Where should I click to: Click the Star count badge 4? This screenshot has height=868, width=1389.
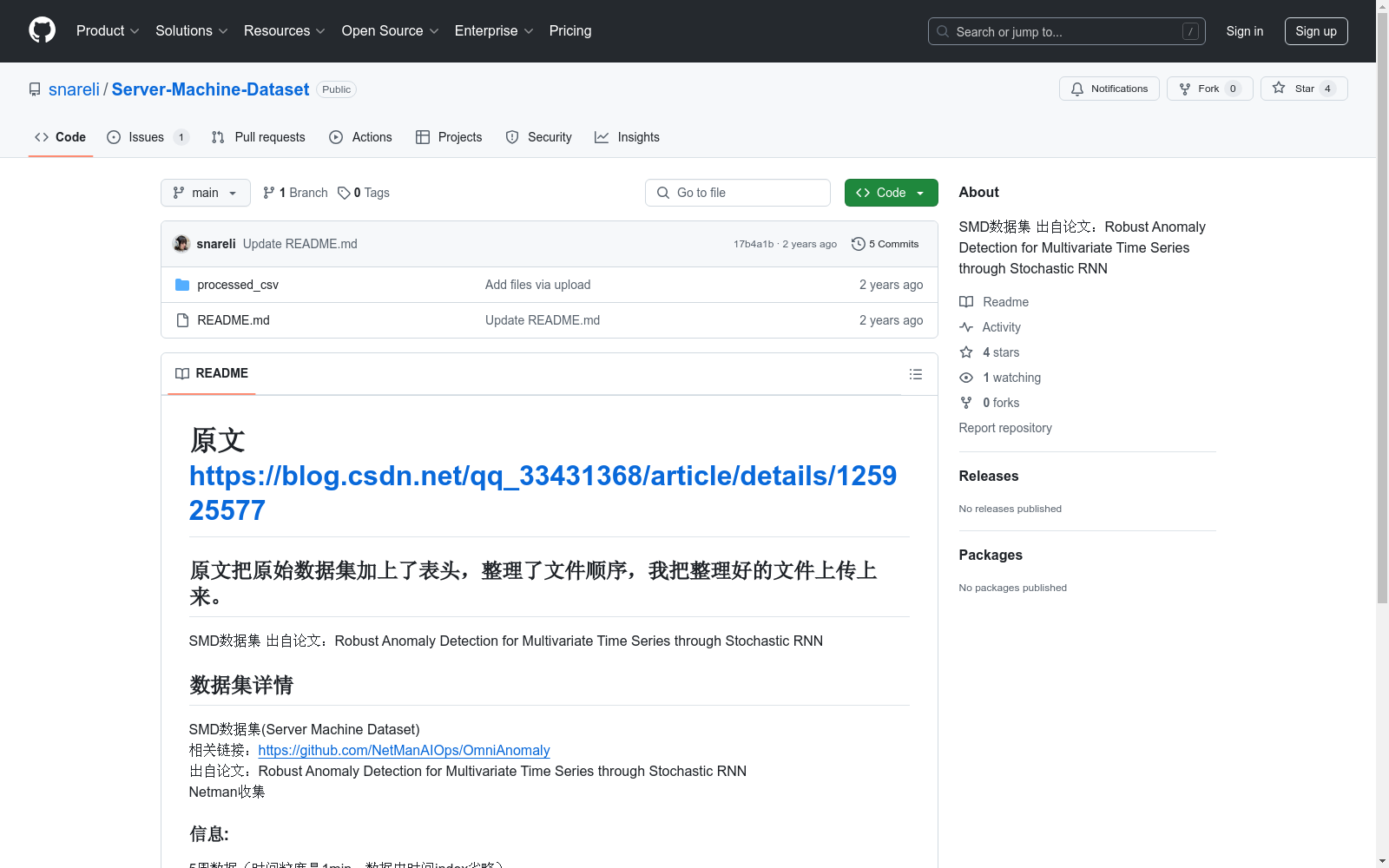[x=1327, y=89]
